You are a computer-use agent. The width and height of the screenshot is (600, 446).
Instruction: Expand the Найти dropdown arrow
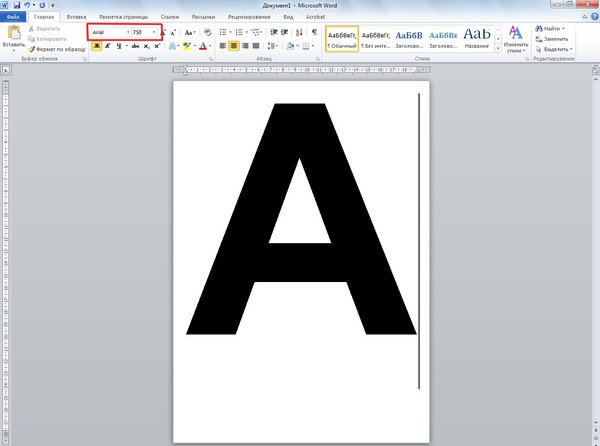pos(563,29)
